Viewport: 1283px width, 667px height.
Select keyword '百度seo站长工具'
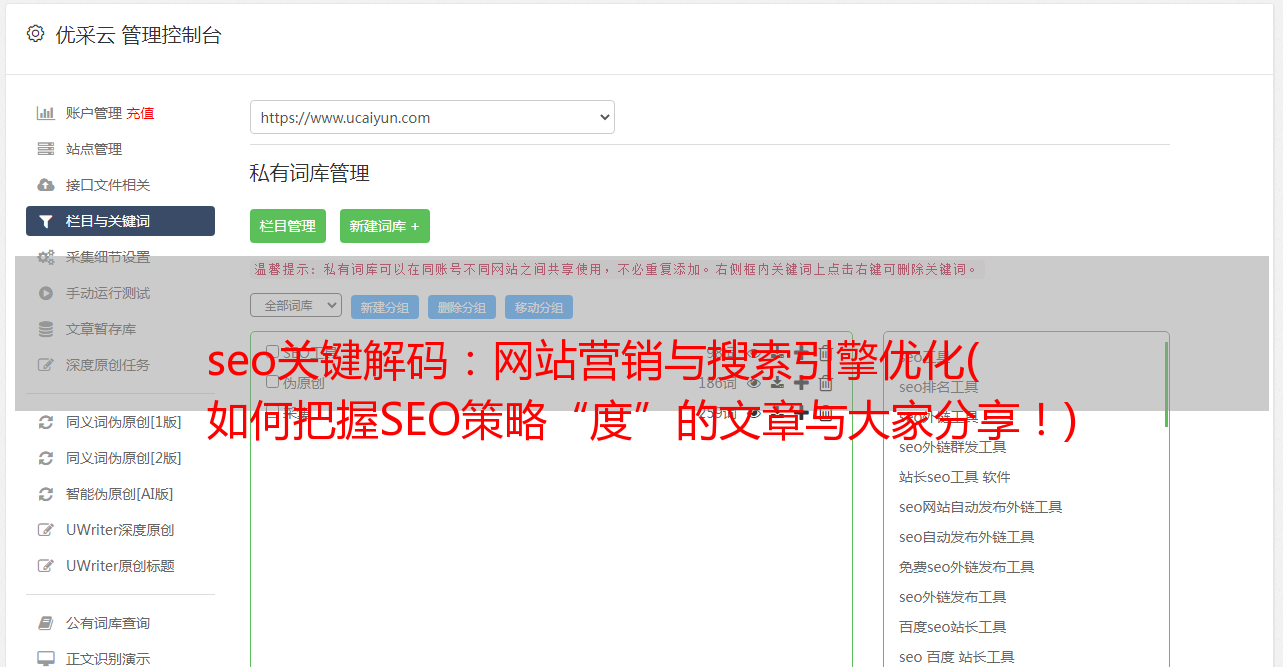(953, 627)
